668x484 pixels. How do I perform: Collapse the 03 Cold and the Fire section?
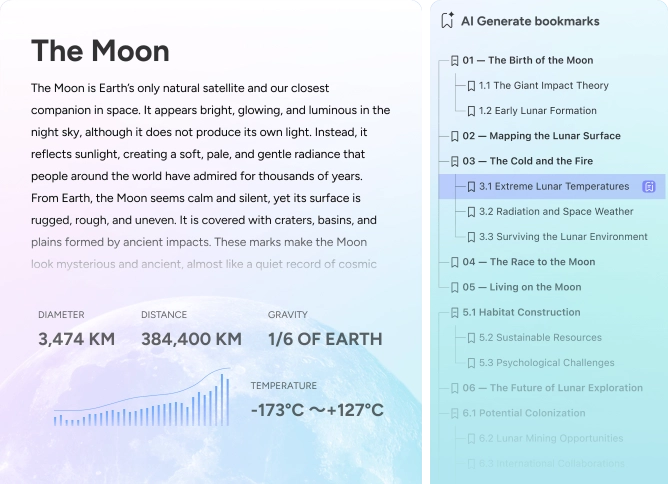click(454, 161)
